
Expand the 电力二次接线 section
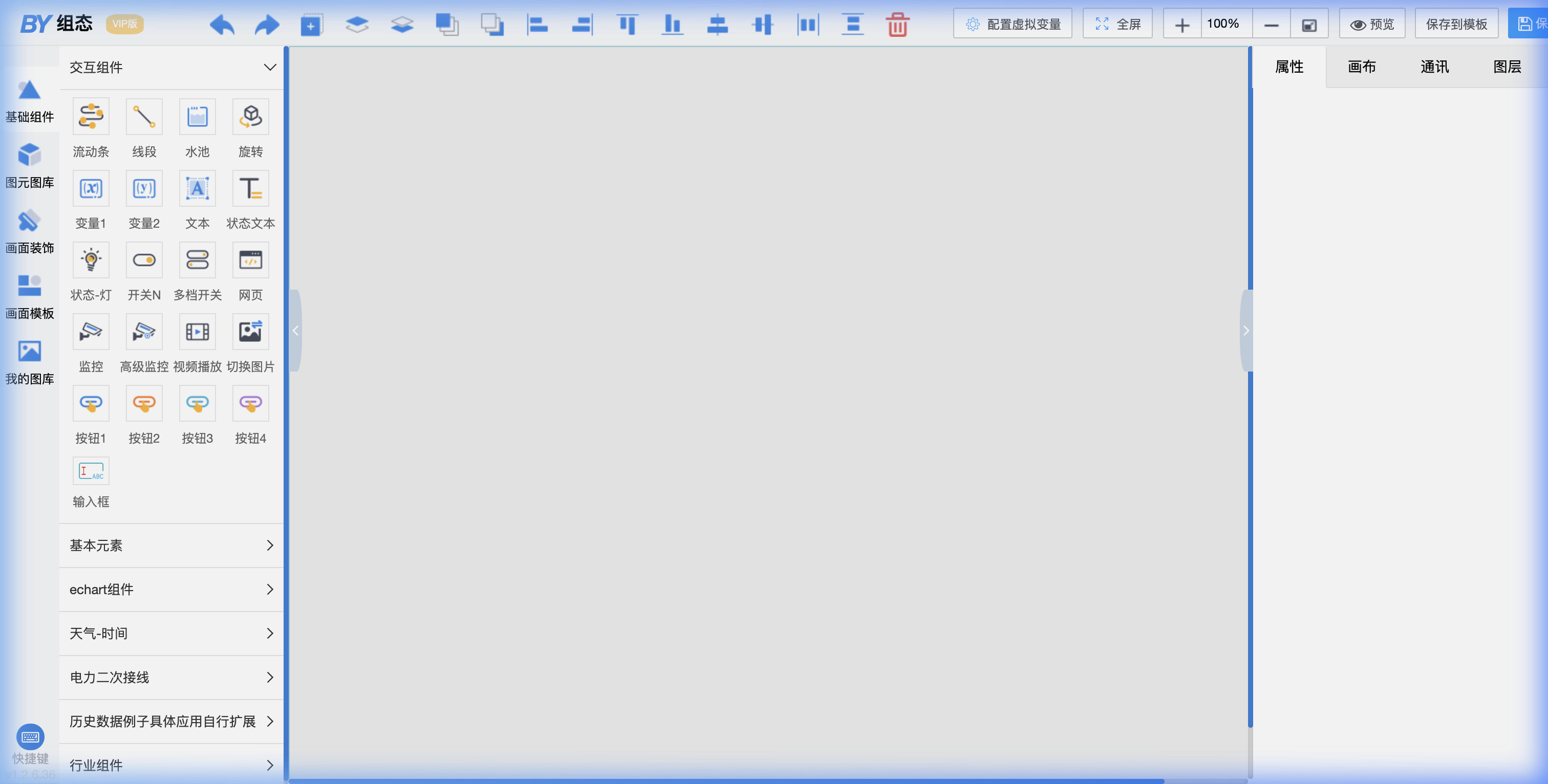(171, 677)
